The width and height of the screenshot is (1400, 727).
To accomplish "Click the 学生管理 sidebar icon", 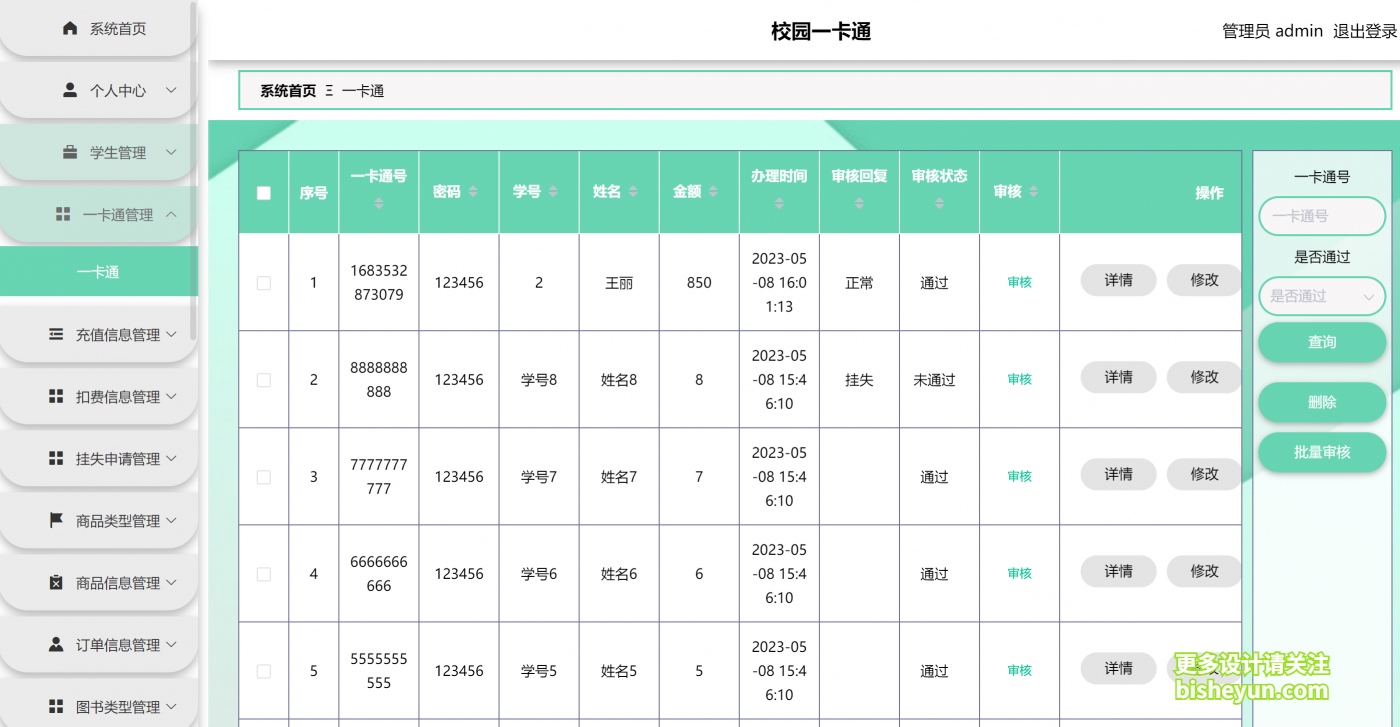I will pos(69,152).
